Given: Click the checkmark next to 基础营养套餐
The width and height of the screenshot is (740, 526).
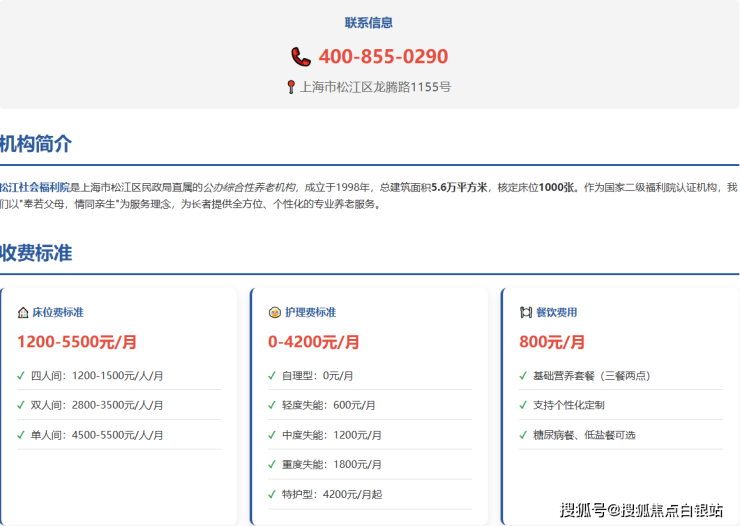Looking at the screenshot, I should coord(523,376).
